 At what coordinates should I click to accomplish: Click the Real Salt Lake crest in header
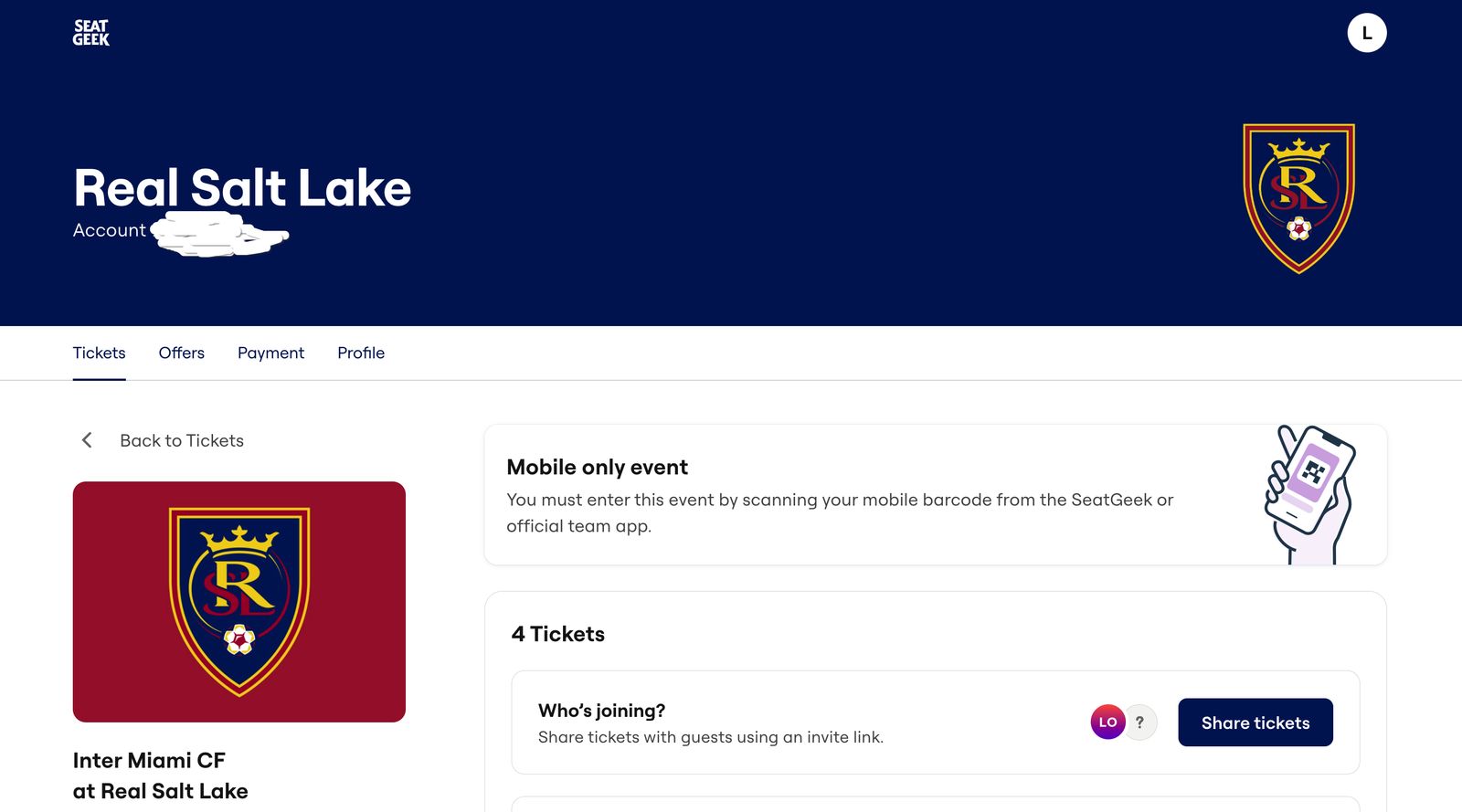1298,198
